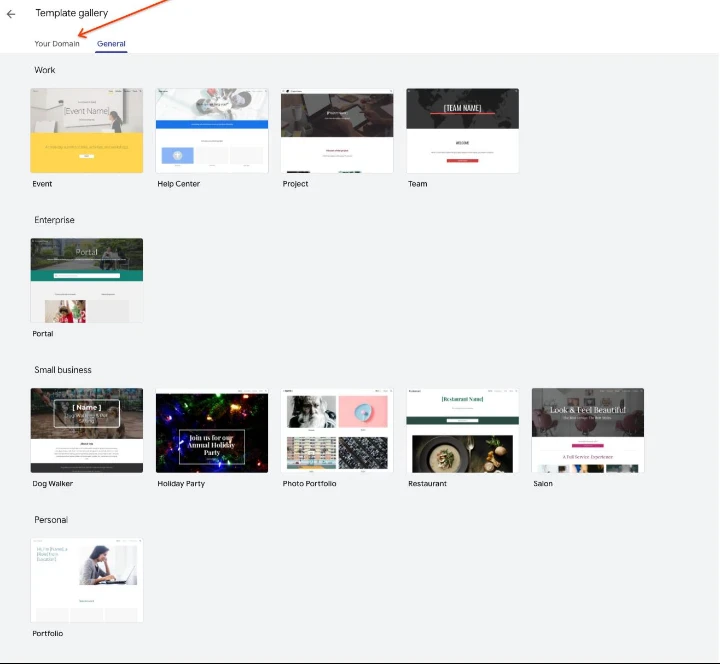This screenshot has width=720, height=664.
Task: Switch to the Your Domain tab
Action: (57, 44)
